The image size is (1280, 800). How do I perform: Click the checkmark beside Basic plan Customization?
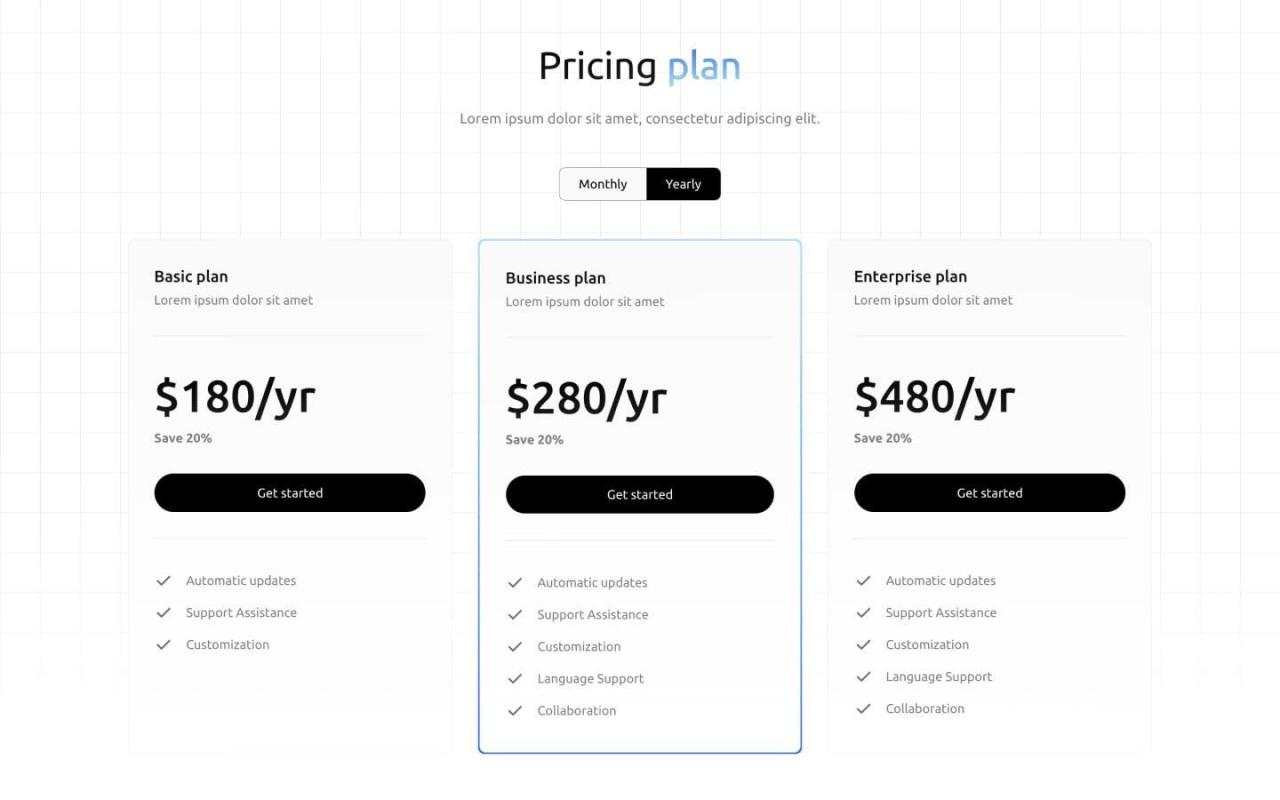[x=163, y=644]
